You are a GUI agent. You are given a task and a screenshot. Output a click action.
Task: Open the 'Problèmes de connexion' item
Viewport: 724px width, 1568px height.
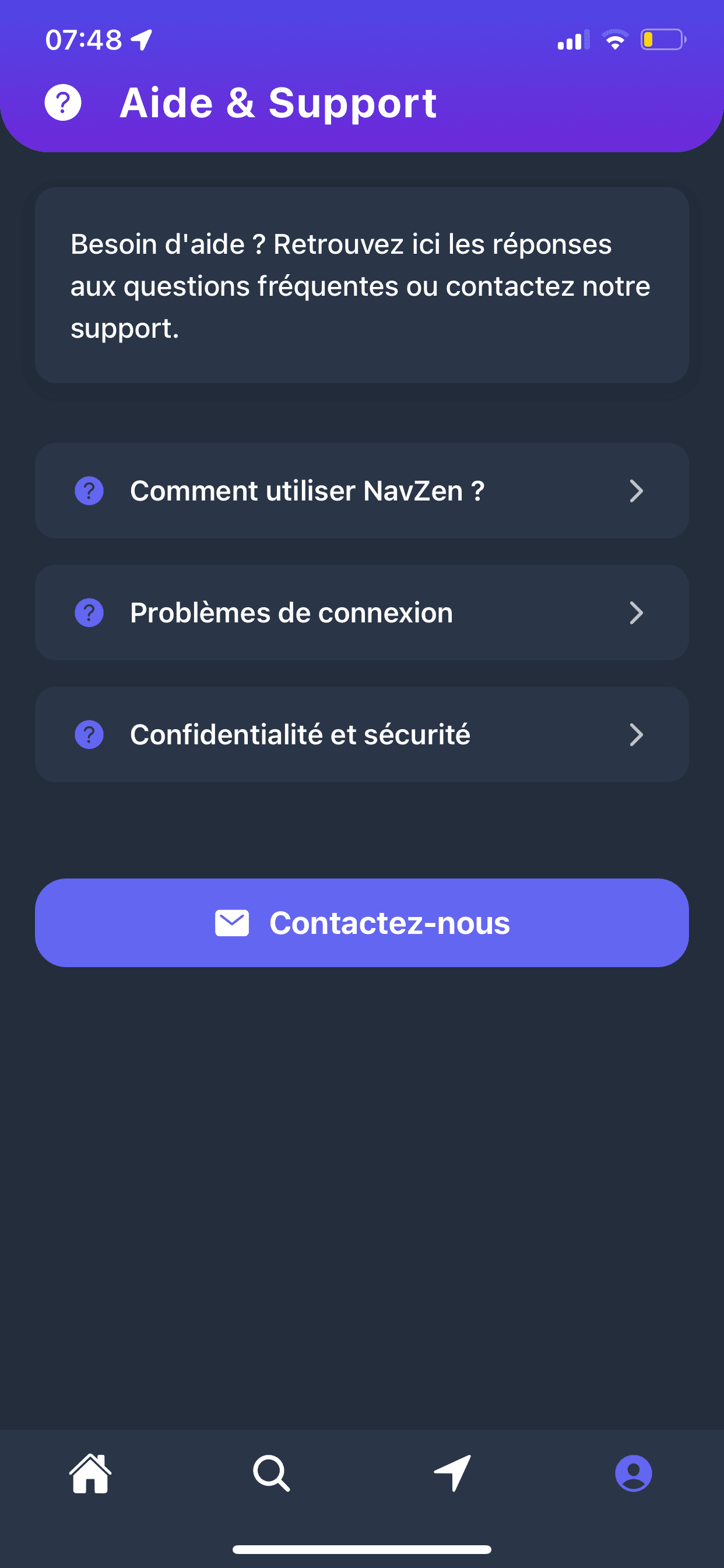[291, 613]
